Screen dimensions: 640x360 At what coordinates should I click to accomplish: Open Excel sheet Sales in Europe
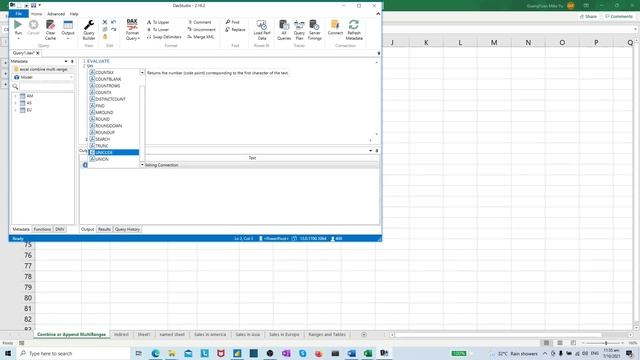[x=284, y=334]
